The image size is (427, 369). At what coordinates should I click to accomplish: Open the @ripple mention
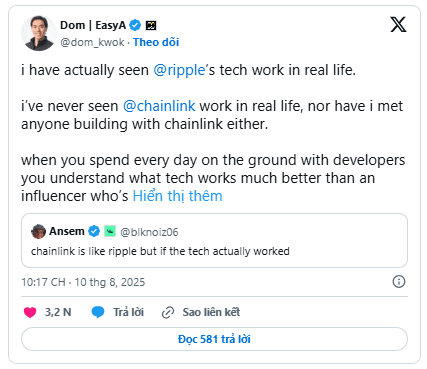click(x=179, y=70)
